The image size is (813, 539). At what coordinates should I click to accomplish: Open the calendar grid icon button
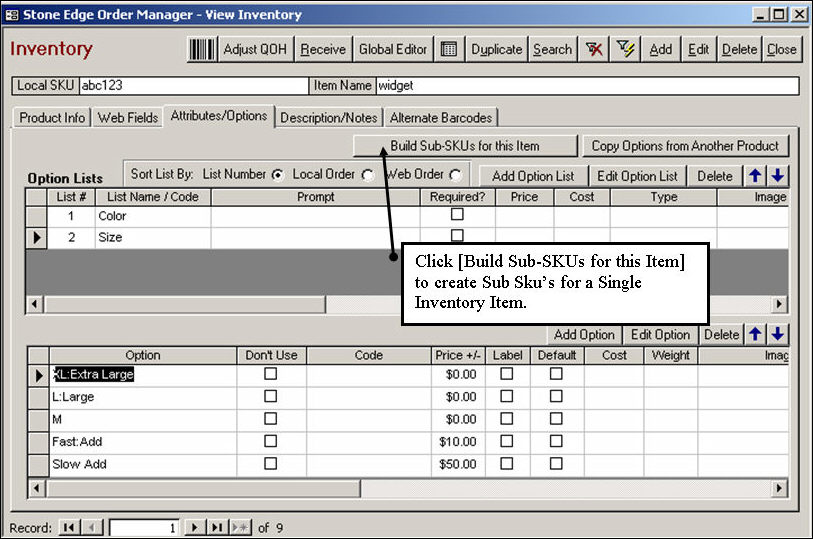(449, 50)
